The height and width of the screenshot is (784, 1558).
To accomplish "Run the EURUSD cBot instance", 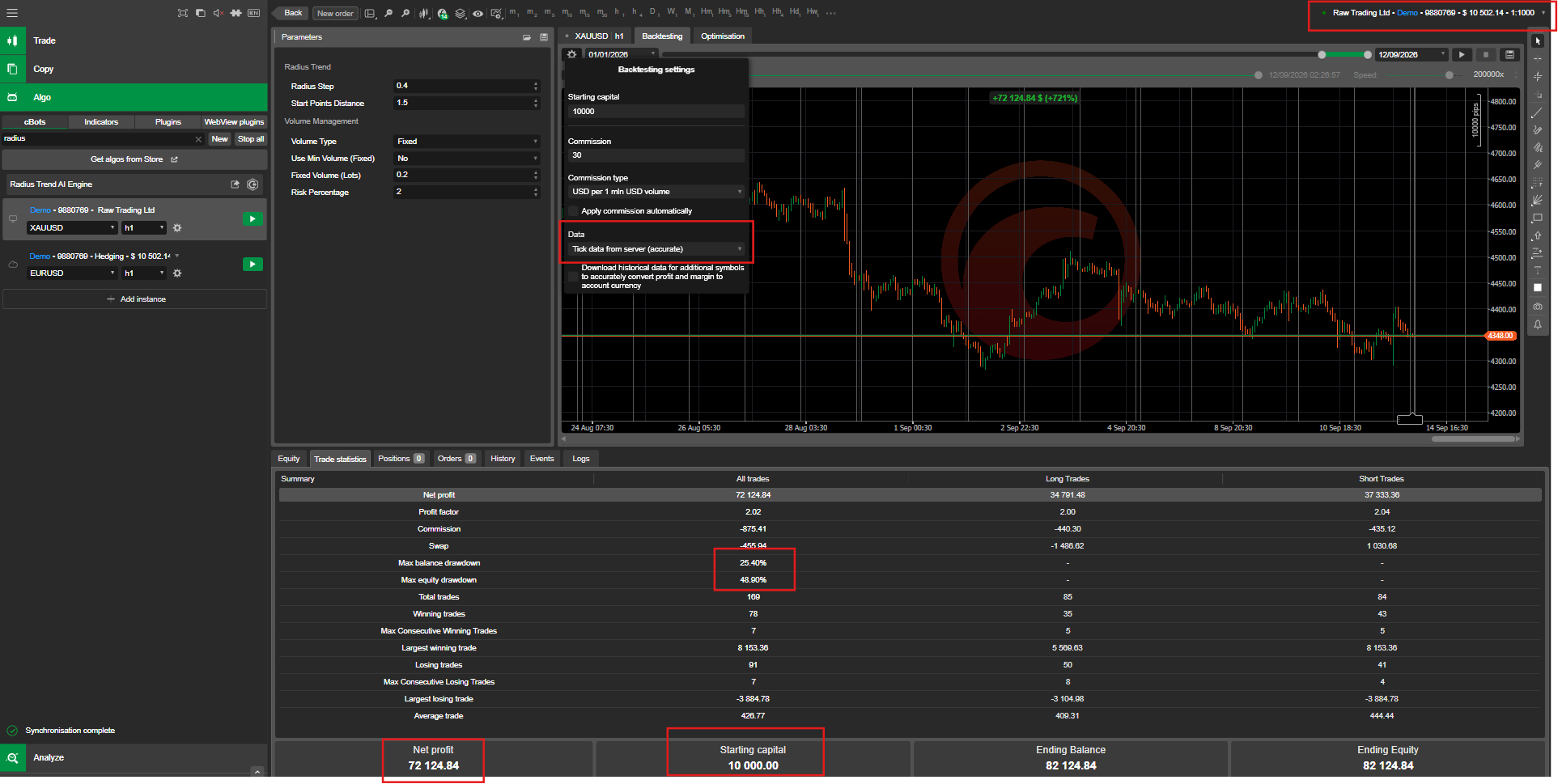I will coord(253,265).
